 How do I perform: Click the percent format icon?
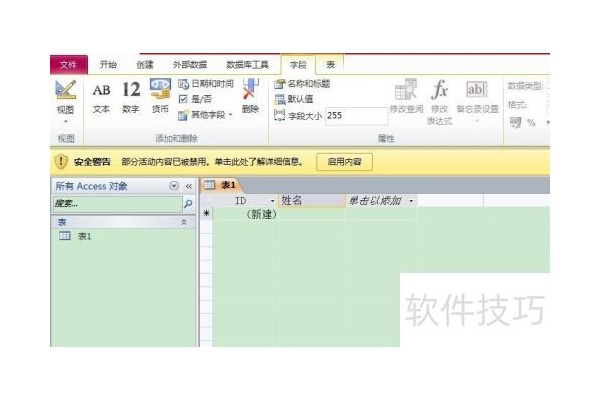[531, 123]
